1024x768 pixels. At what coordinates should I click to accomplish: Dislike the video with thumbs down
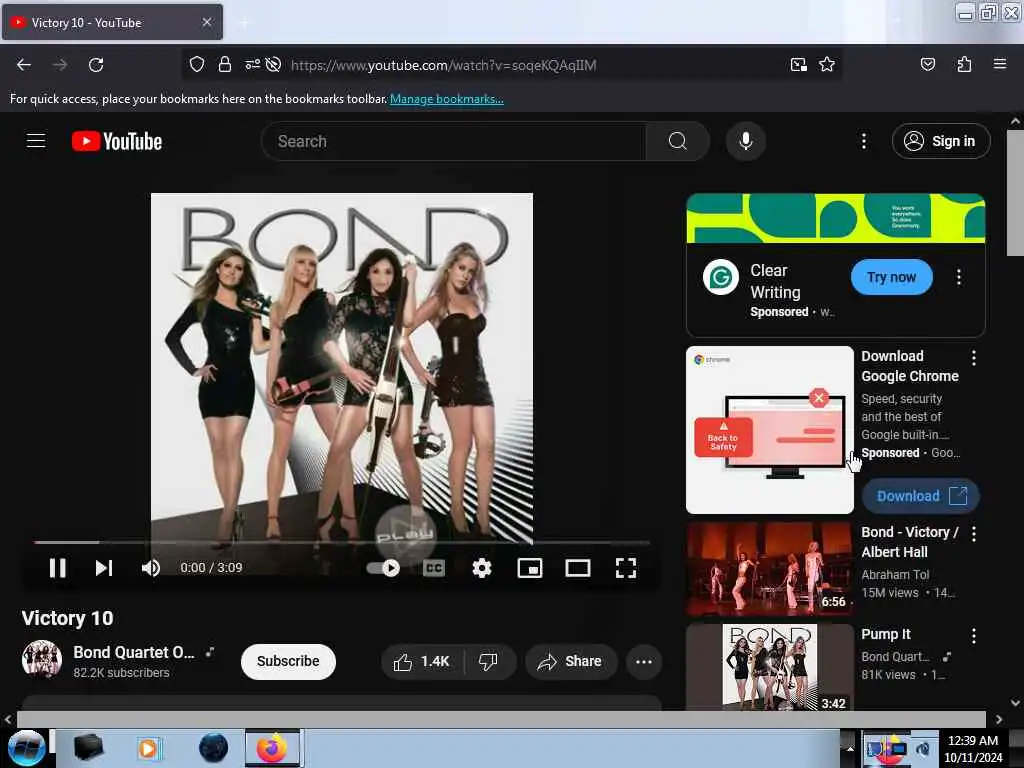coord(488,662)
